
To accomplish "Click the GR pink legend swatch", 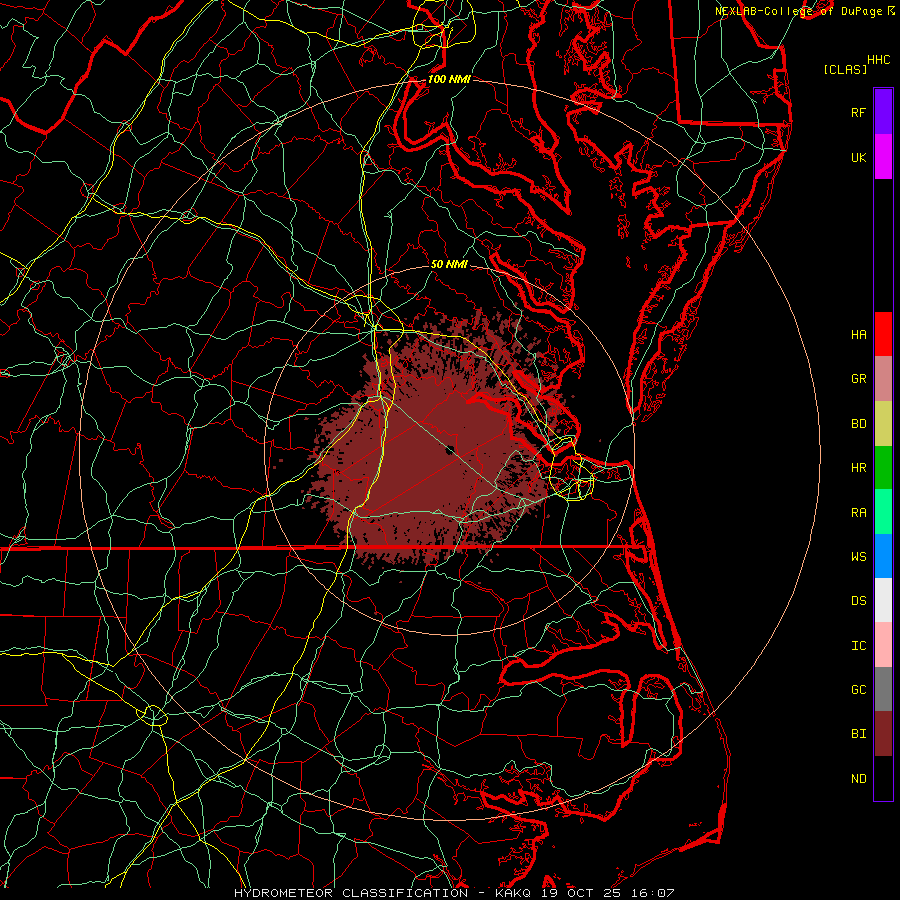I will (x=883, y=379).
